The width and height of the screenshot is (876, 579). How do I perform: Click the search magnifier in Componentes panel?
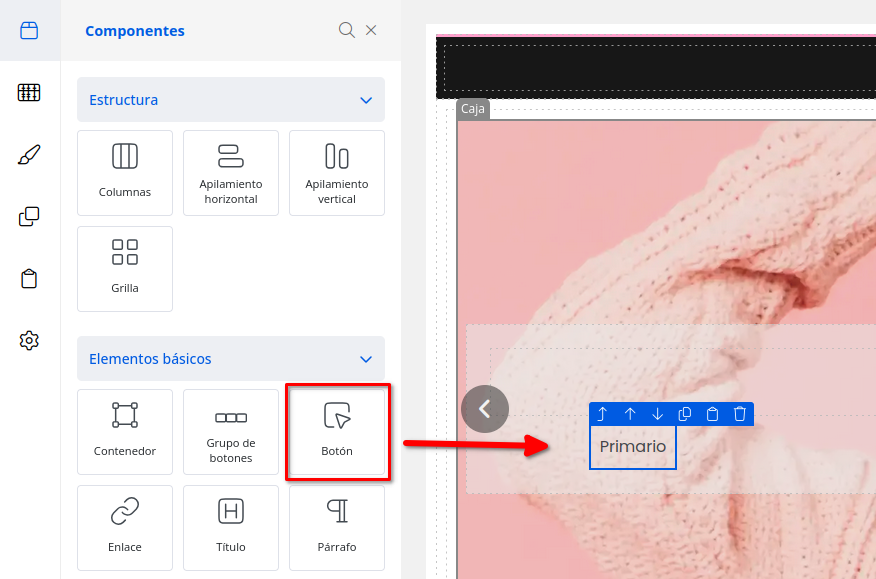coord(347,30)
